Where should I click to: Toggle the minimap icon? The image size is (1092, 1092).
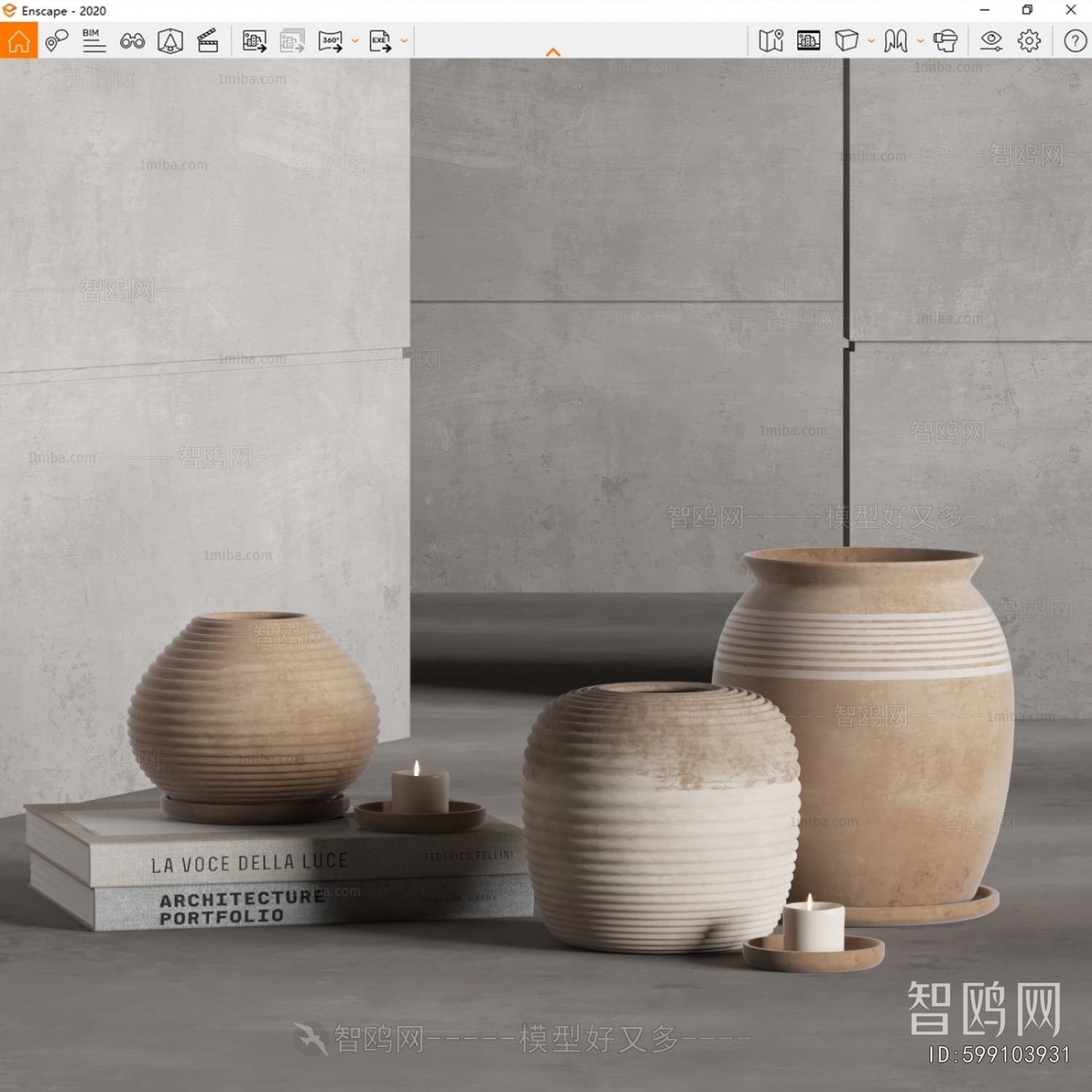tap(771, 41)
